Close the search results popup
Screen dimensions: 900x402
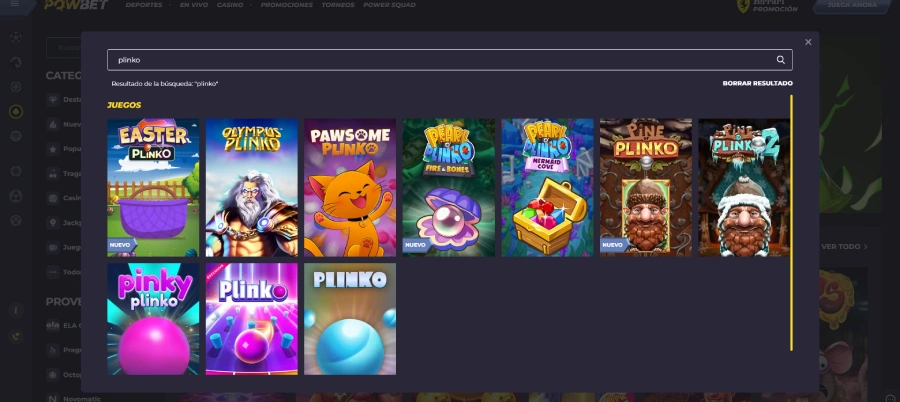click(808, 42)
